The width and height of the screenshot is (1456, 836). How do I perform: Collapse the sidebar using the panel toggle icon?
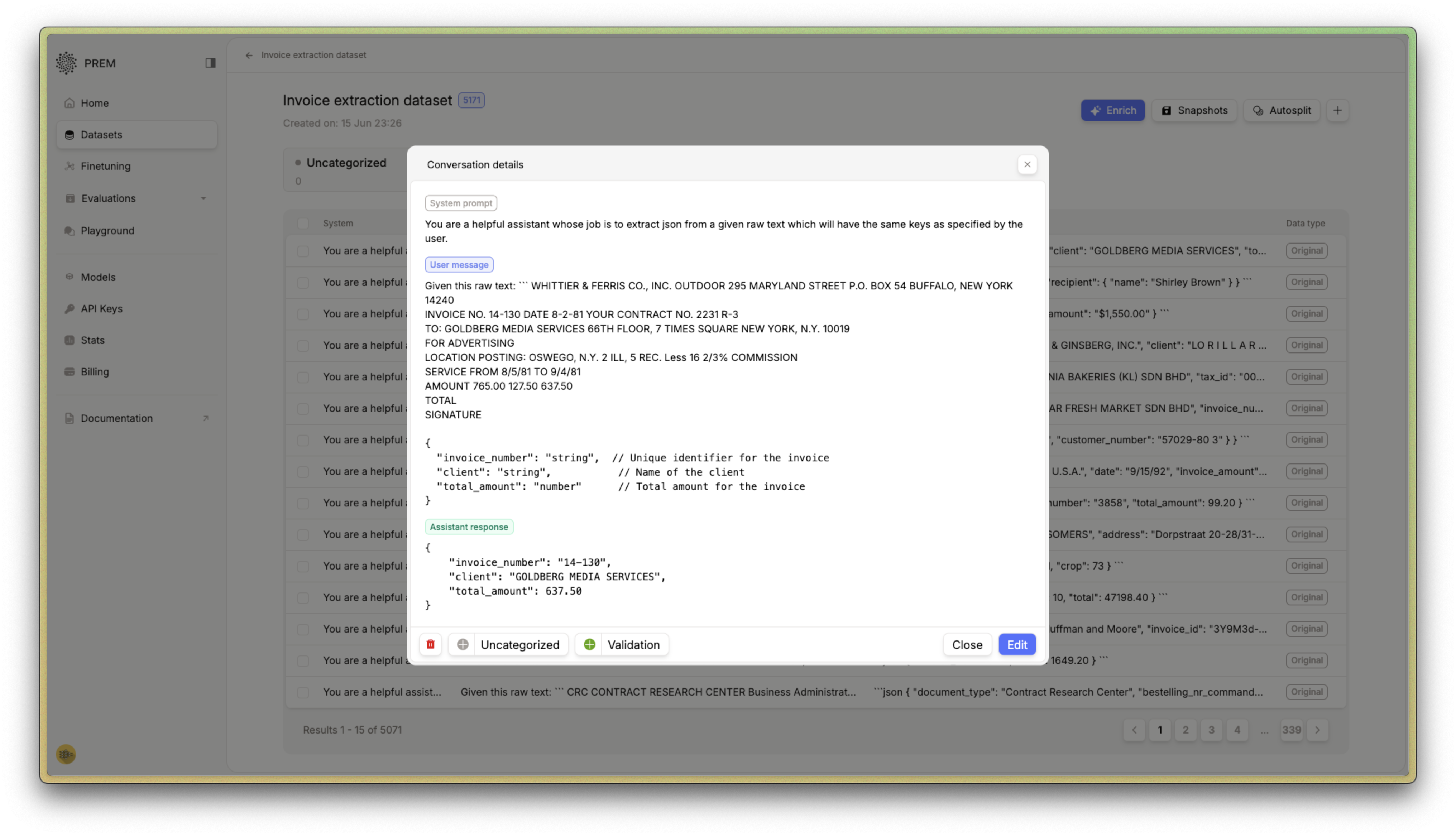210,63
